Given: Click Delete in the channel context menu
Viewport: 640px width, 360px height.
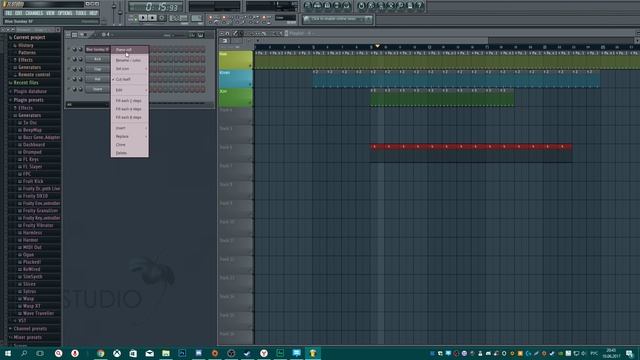Looking at the screenshot, I should [x=129, y=153].
